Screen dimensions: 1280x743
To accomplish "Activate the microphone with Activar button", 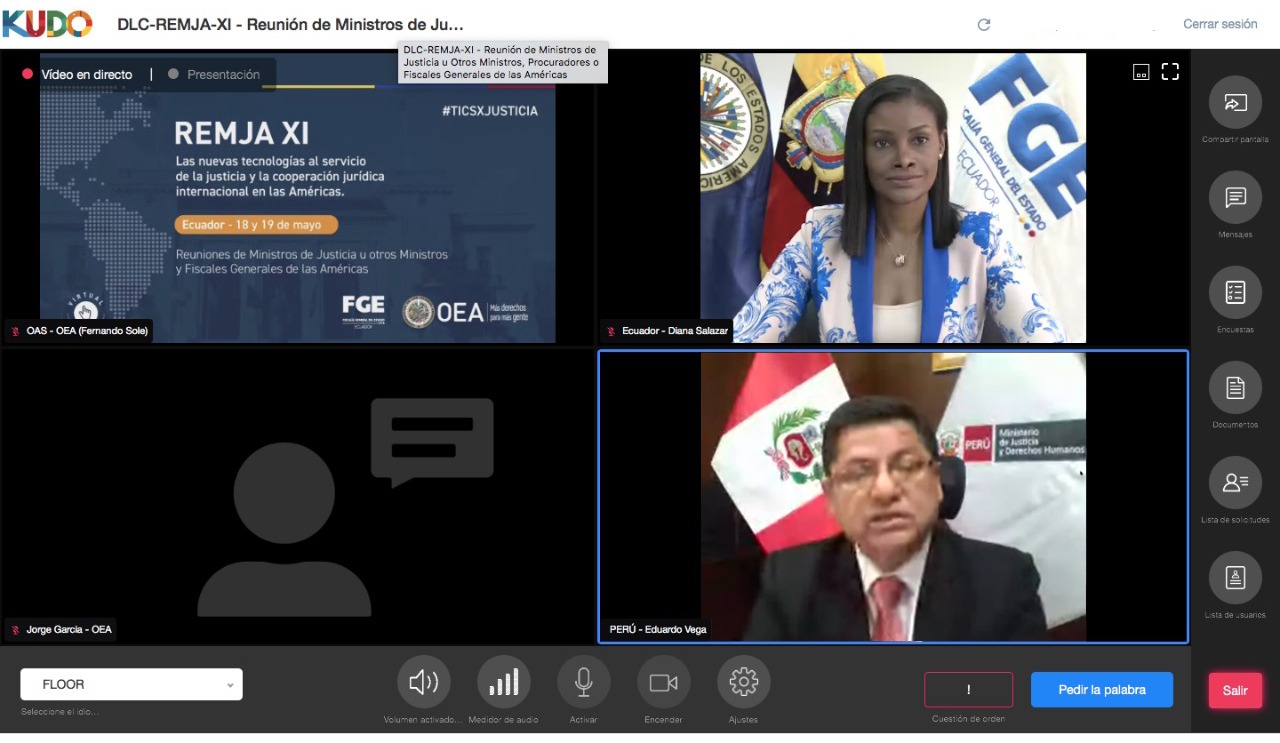I will [x=584, y=682].
